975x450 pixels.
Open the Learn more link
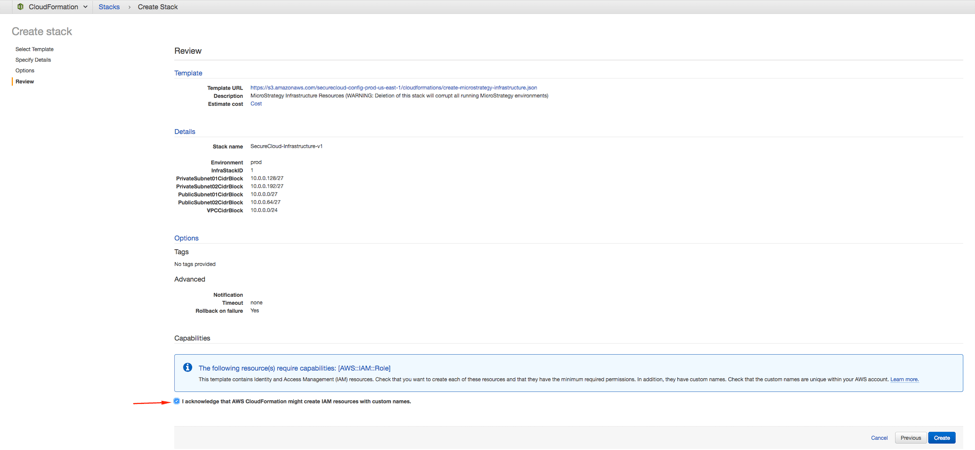coord(904,380)
